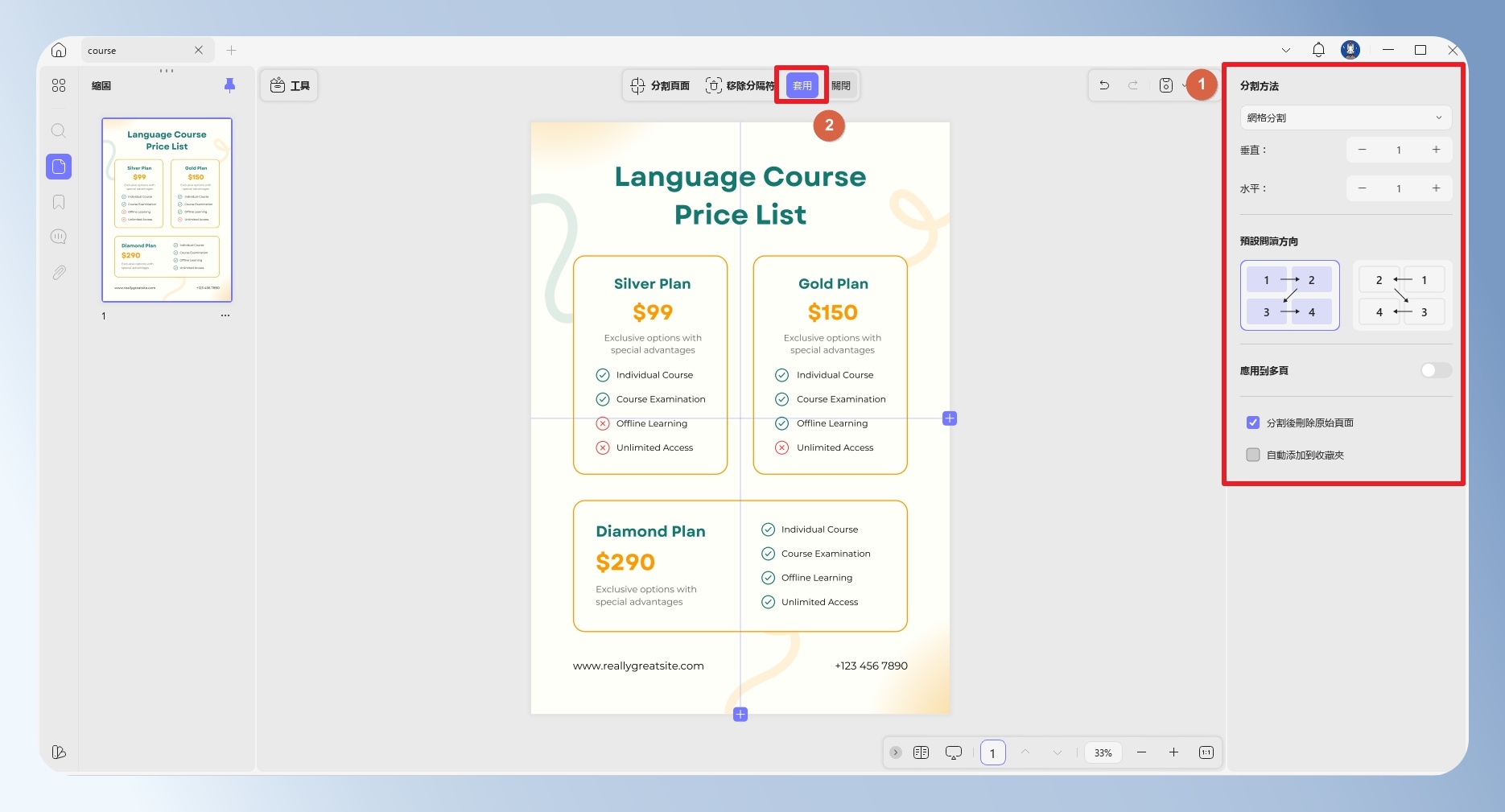Open the 工具 tools menu
1505x812 pixels.
click(290, 85)
